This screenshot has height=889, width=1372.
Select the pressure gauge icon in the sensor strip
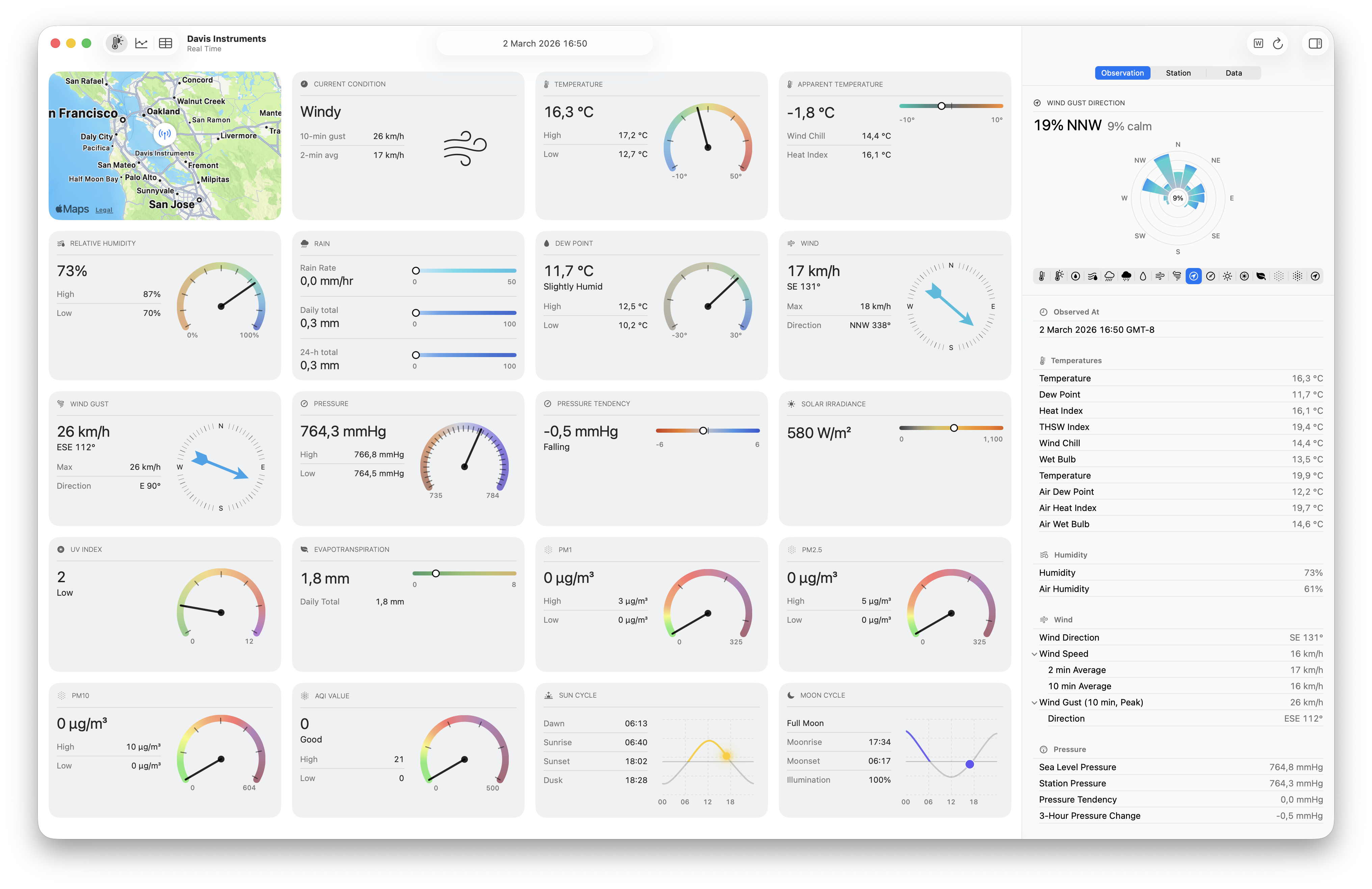(1211, 276)
